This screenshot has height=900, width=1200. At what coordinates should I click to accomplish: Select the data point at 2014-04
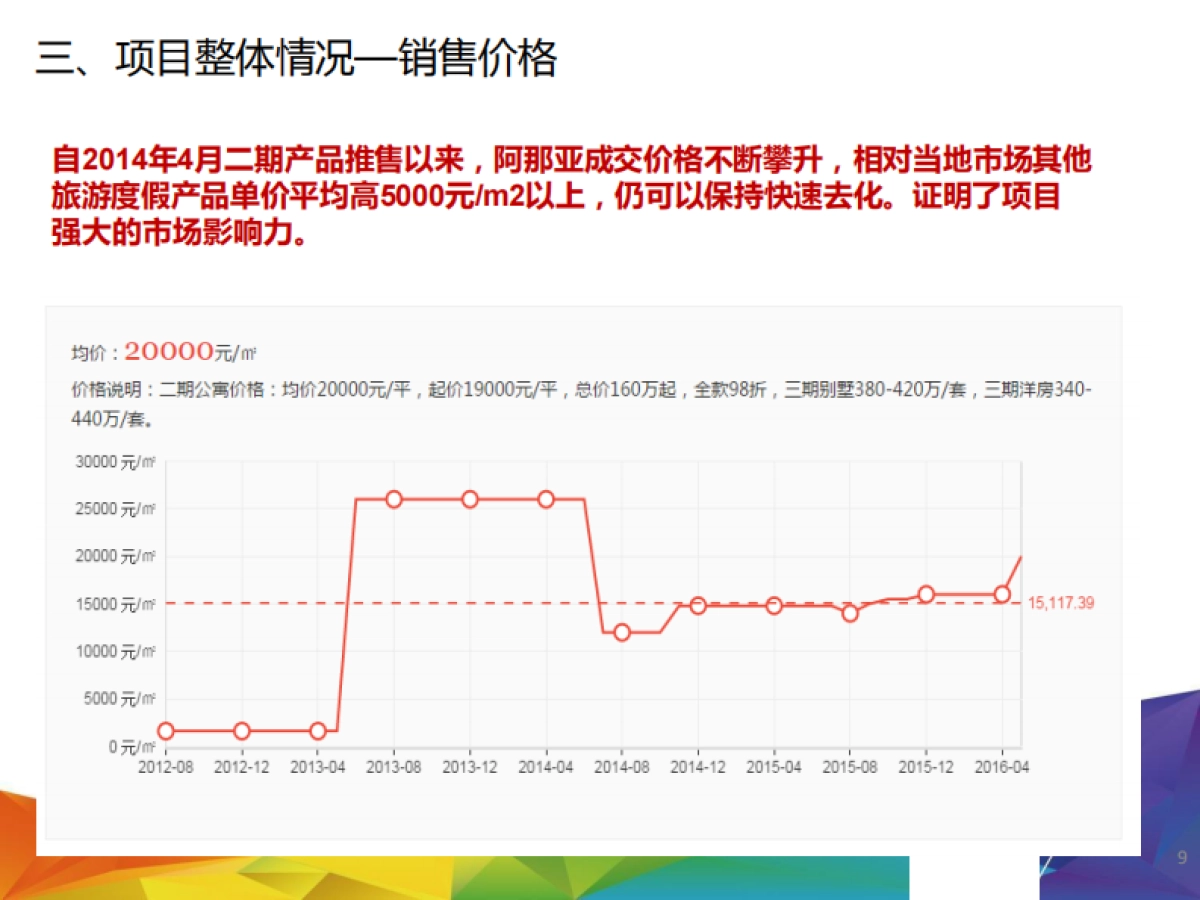546,497
